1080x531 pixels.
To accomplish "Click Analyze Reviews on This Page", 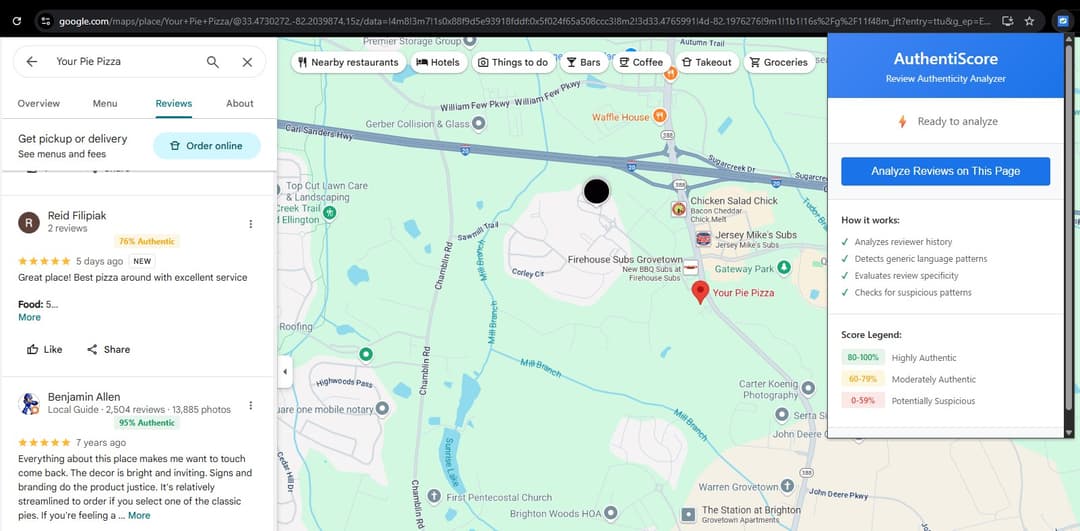I will (945, 171).
